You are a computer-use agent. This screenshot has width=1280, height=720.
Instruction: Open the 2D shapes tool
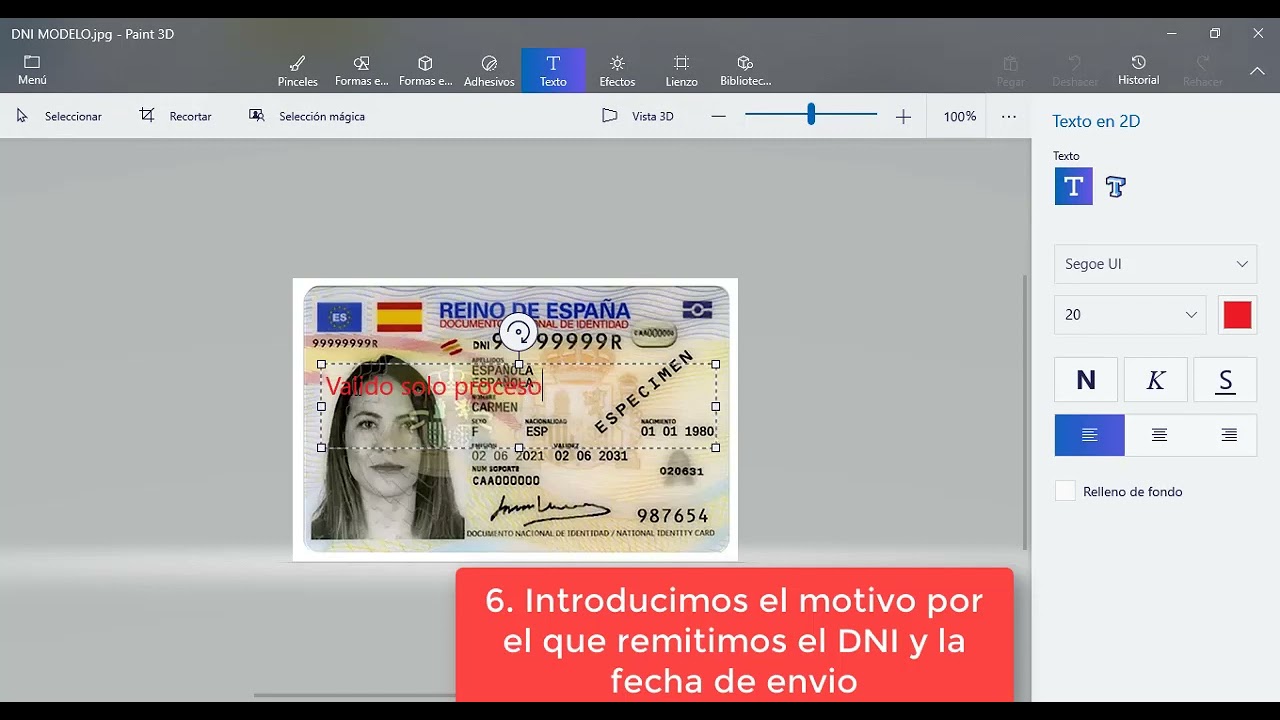(361, 71)
